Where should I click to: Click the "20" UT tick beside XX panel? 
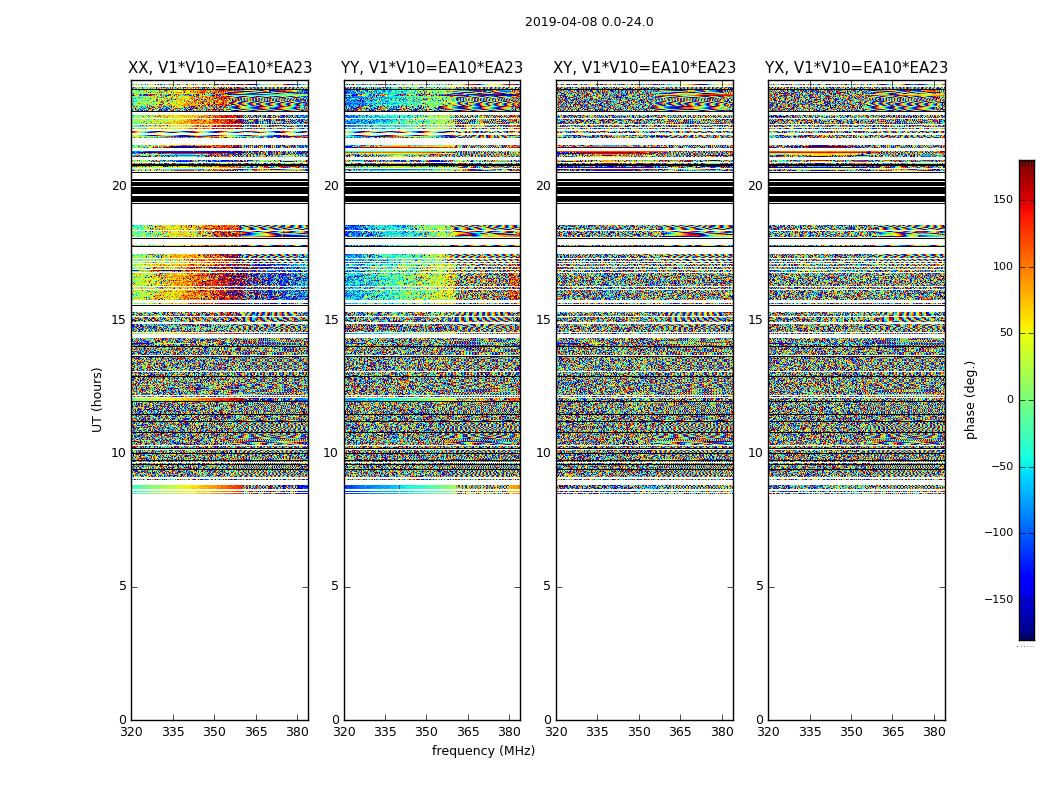pyautogui.click(x=119, y=186)
